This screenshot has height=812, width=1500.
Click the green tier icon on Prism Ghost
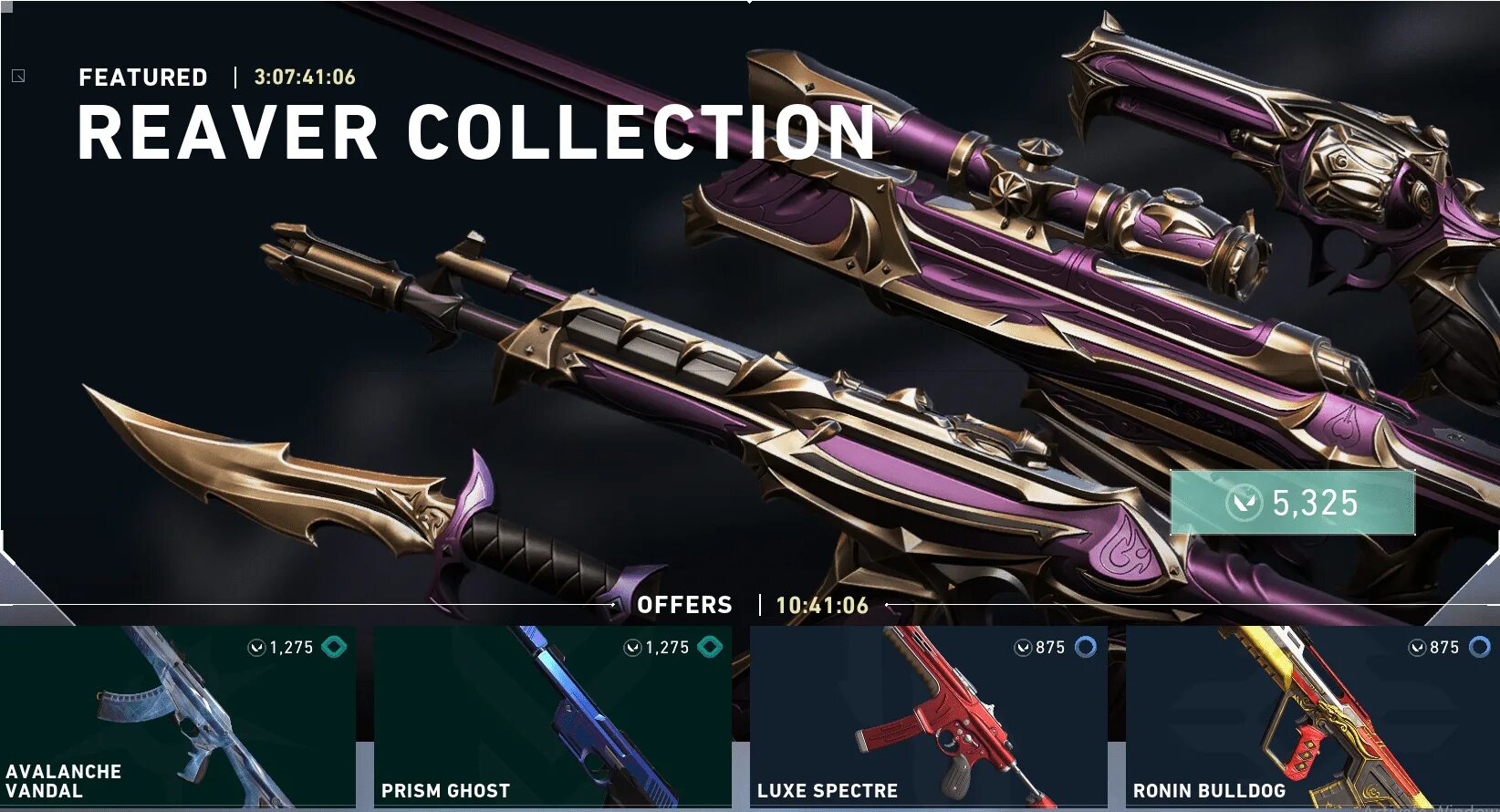(x=710, y=647)
